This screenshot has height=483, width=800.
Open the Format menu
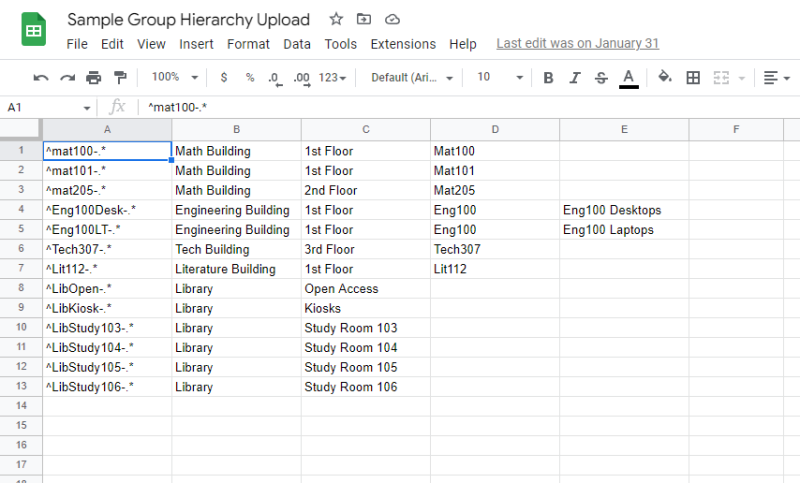248,44
